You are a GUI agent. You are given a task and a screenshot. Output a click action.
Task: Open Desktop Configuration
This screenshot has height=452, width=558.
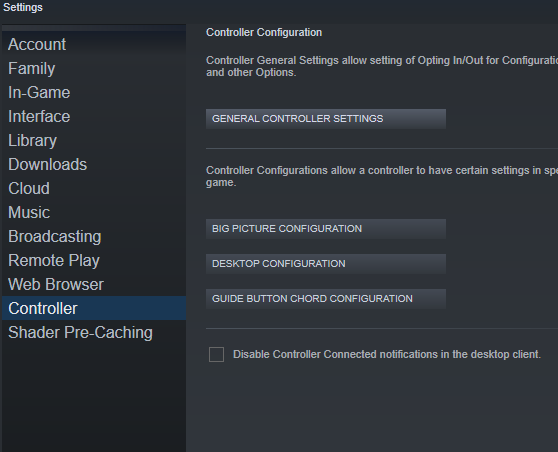tap(326, 264)
